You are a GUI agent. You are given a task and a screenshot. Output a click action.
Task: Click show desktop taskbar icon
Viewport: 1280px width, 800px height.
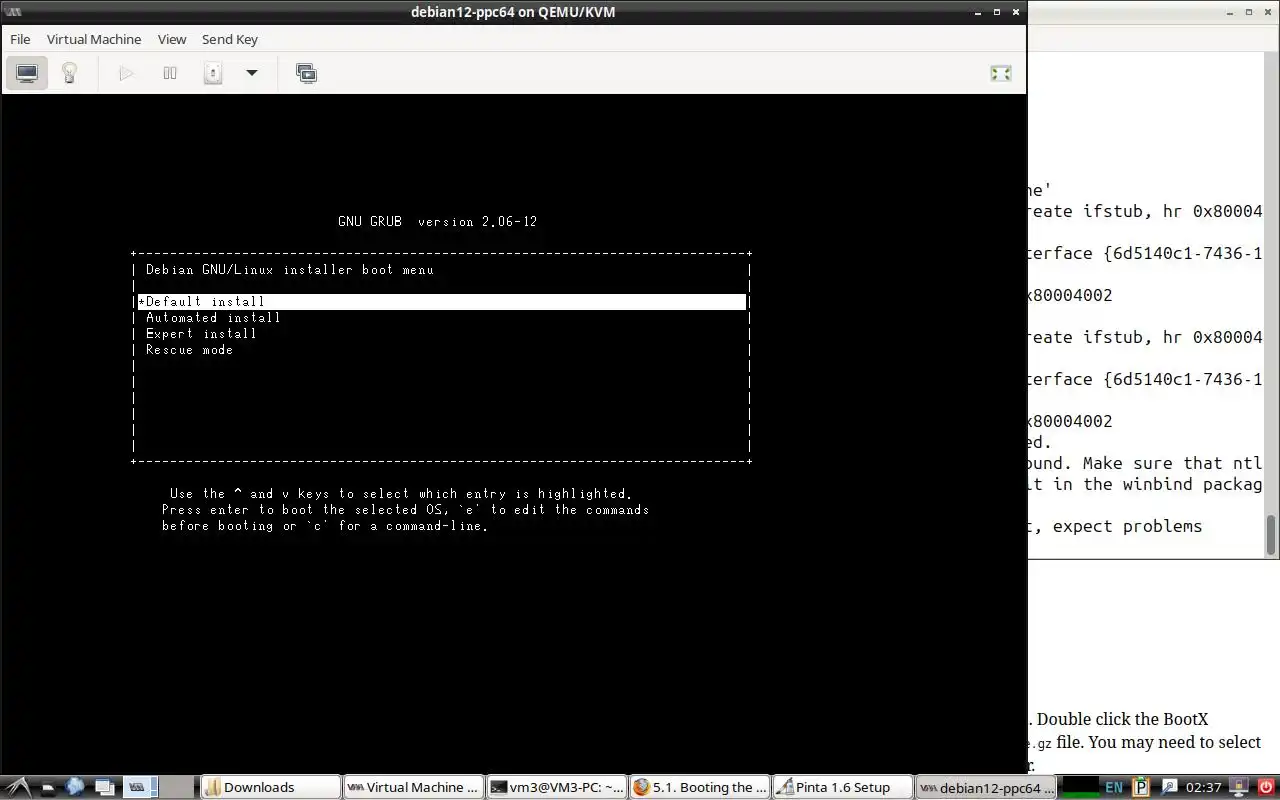pyautogui.click(x=106, y=787)
